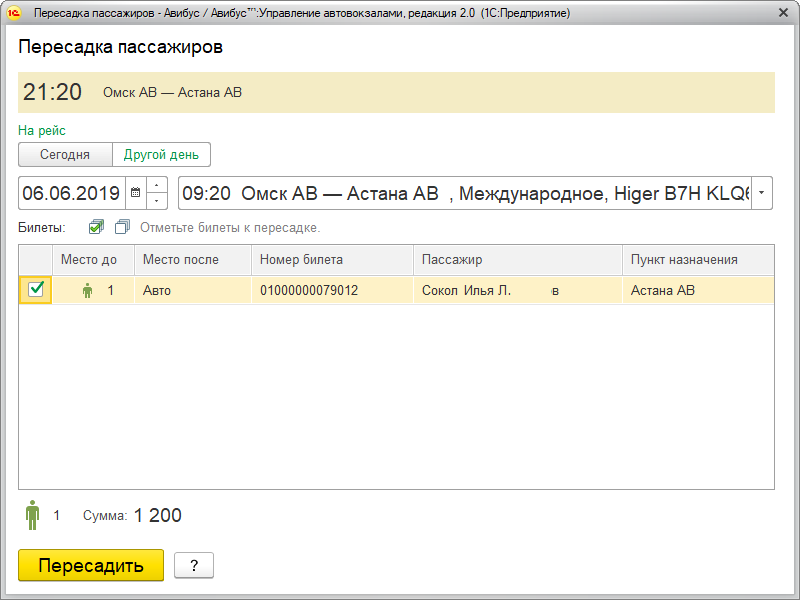800x600 pixels.
Task: Click the trip field 09:20 Омск АВ — Астана АВ
Action: click(463, 193)
